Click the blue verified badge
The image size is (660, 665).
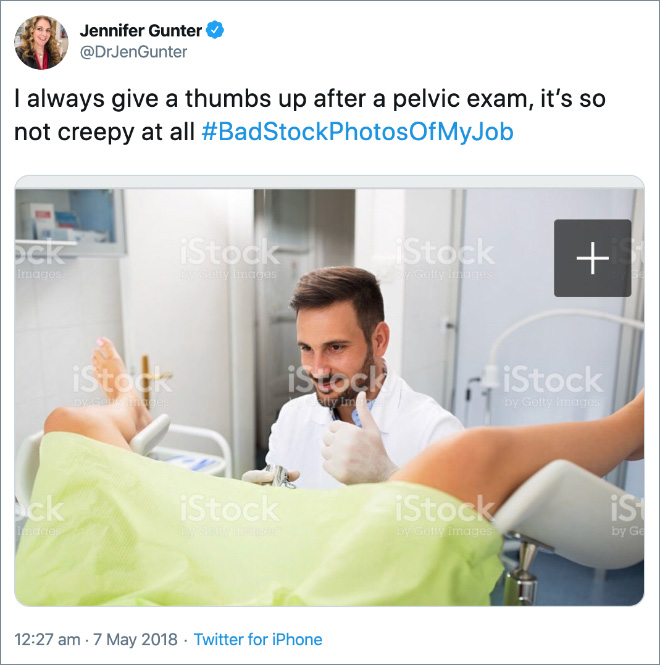(x=215, y=30)
